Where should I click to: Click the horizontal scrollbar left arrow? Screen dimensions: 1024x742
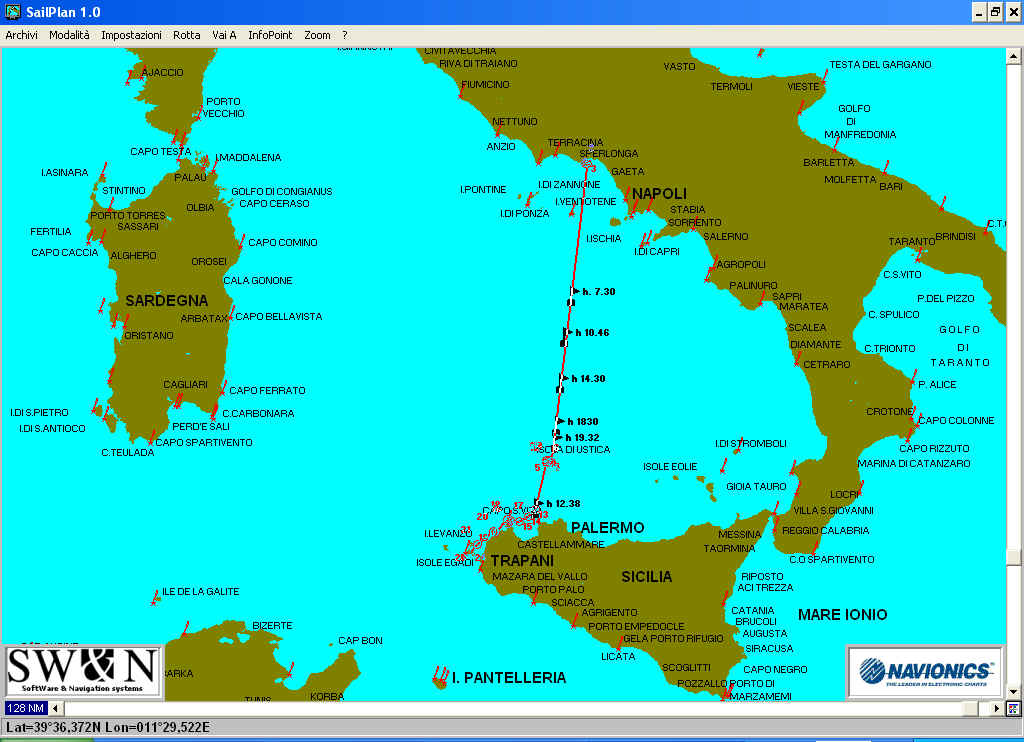pos(56,709)
